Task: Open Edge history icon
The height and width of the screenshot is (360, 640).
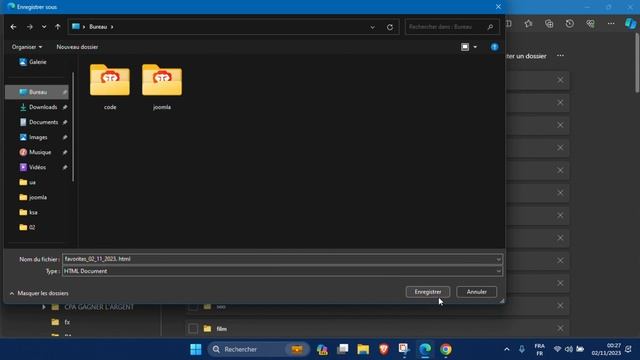Action: coord(569,24)
